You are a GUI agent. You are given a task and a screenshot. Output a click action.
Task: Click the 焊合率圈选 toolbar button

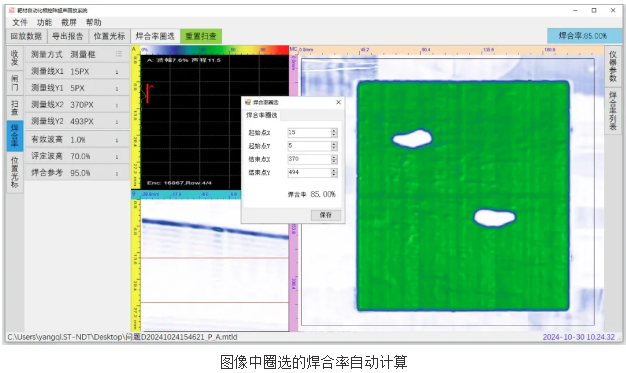[155, 36]
